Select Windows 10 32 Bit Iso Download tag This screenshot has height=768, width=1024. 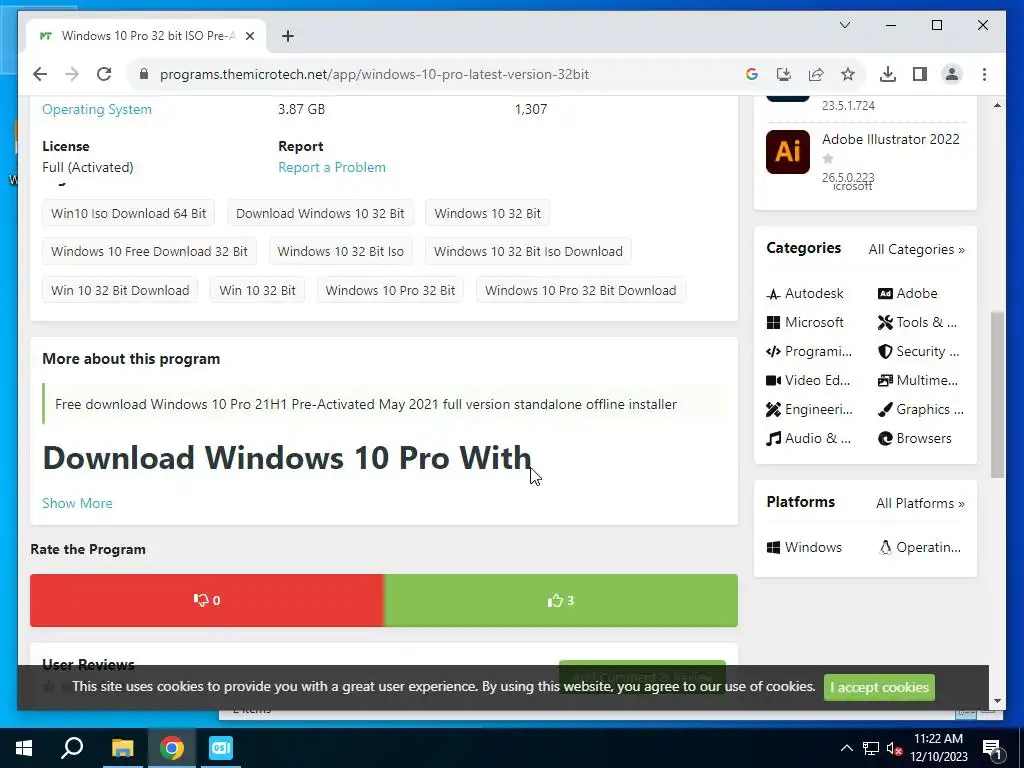click(528, 251)
